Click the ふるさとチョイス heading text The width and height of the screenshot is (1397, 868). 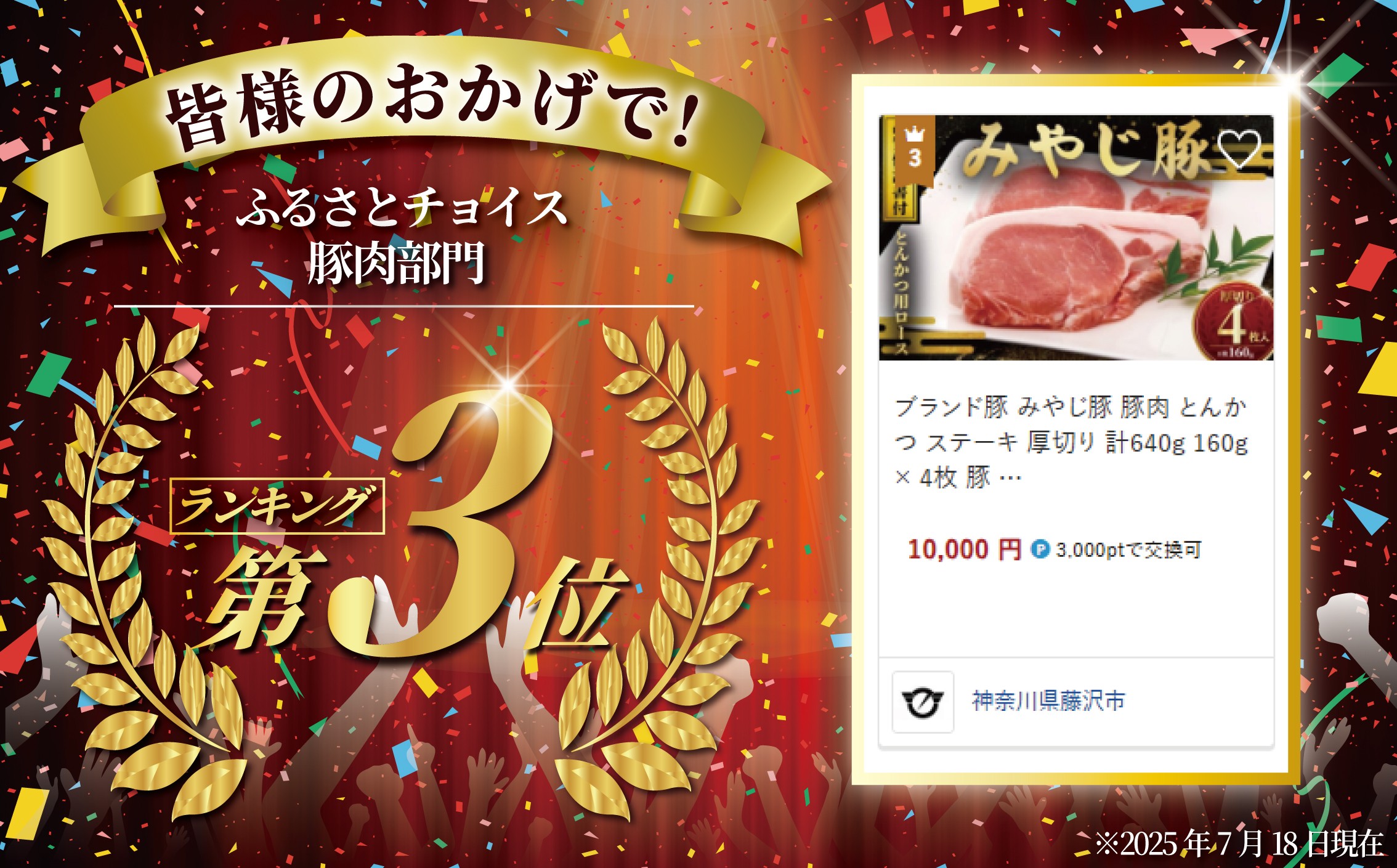click(x=402, y=207)
